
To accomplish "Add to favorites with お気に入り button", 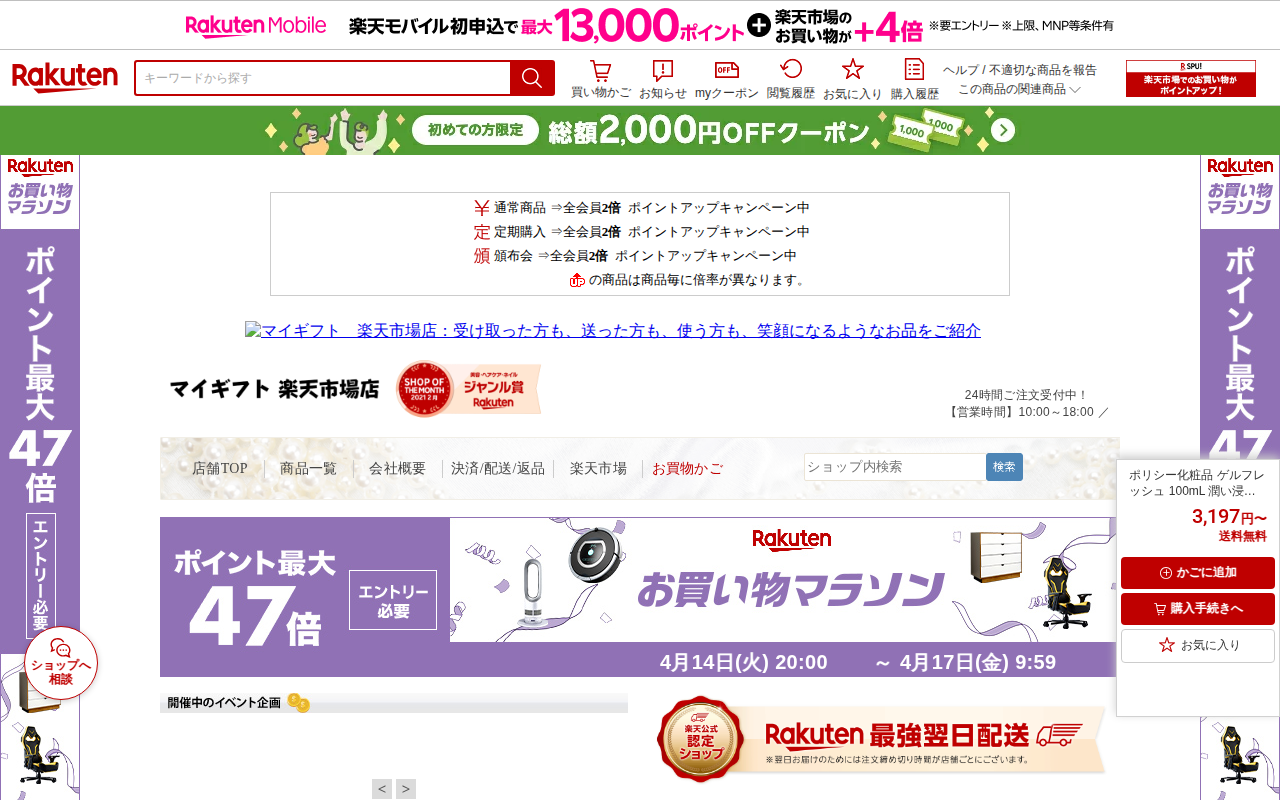I will [1197, 645].
